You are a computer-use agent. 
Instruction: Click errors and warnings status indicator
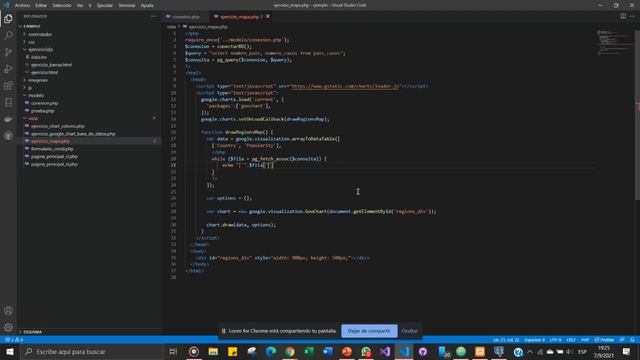tap(13, 340)
